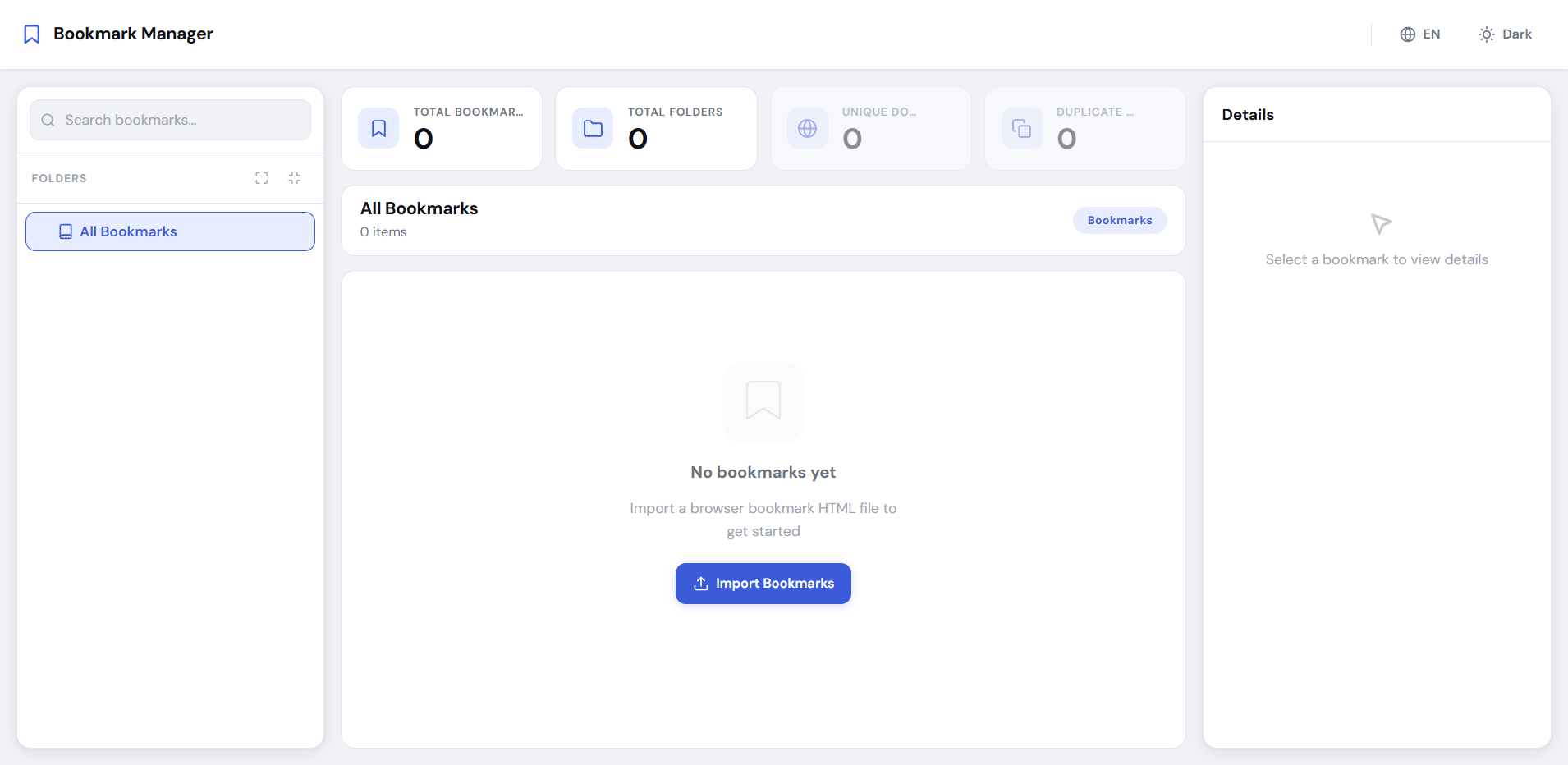Open the EN language selector
The image size is (1568, 765).
(x=1420, y=34)
